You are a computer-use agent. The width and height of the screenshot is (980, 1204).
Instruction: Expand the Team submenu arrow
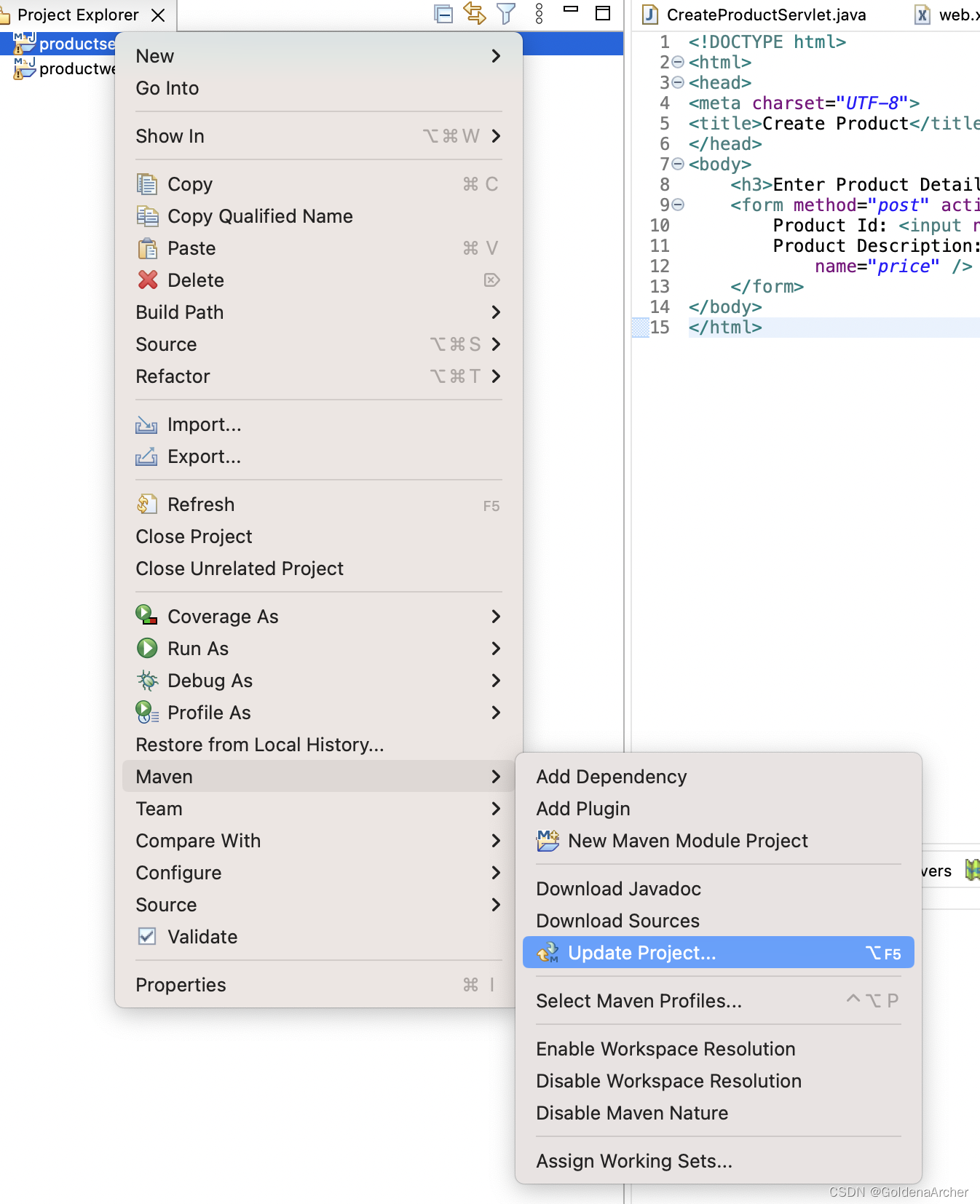pos(496,809)
